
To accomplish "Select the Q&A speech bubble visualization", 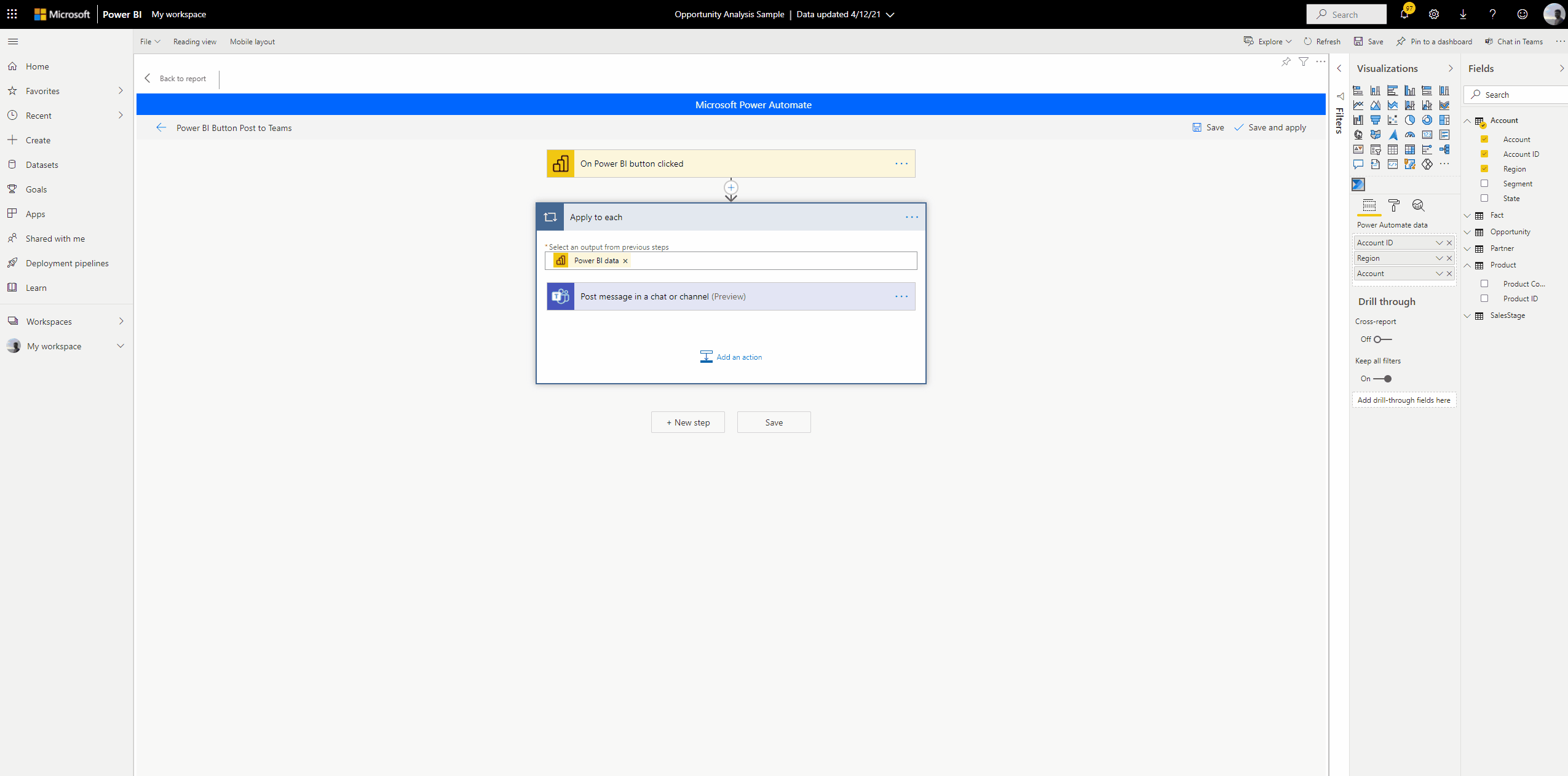I will tap(1358, 164).
